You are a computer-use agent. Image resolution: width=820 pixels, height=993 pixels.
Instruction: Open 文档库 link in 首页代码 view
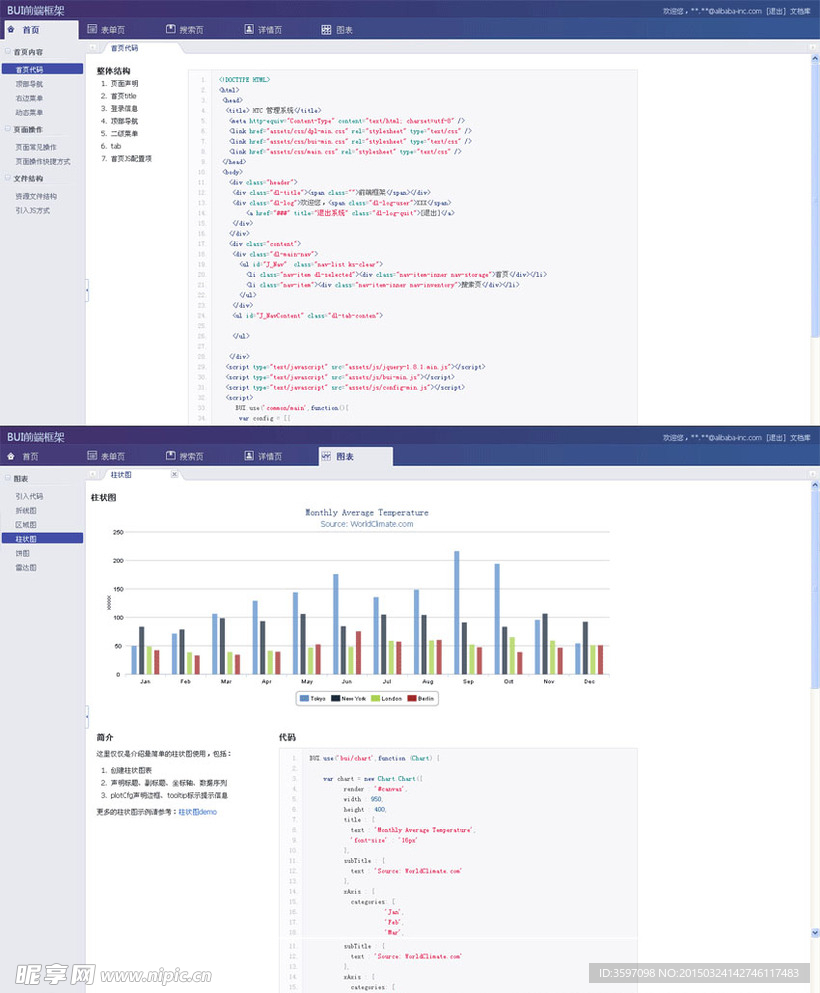[800, 11]
